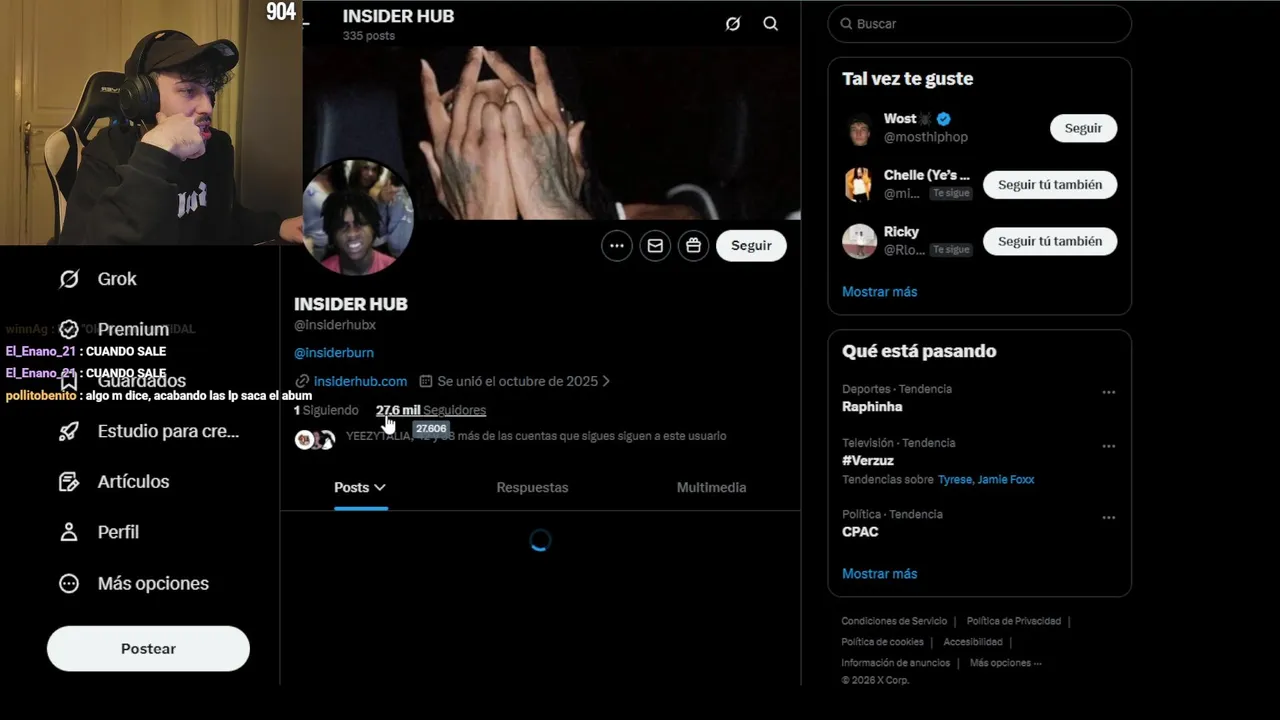Open the 27,6 mil Seguidores list
This screenshot has width=1280, height=720.
431,410
